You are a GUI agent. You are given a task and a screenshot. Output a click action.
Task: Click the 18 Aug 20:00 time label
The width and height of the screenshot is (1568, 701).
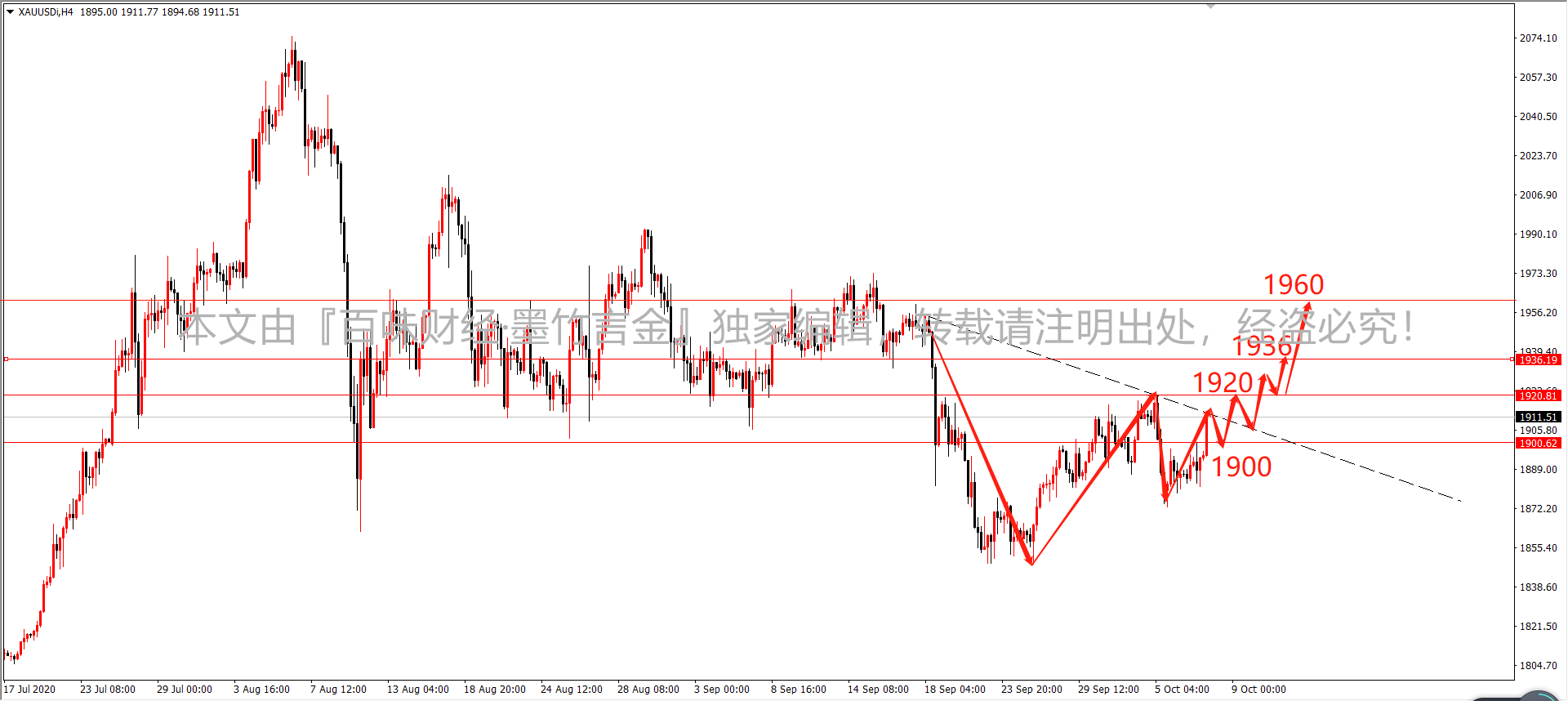pos(495,690)
